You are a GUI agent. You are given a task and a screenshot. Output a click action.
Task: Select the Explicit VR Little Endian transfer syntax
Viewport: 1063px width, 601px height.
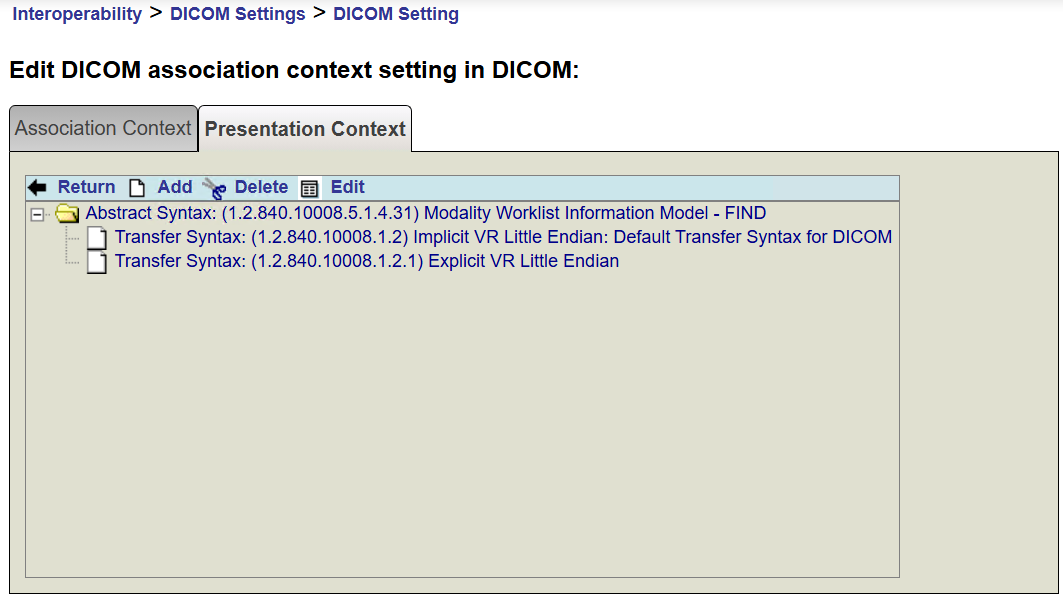pos(367,261)
